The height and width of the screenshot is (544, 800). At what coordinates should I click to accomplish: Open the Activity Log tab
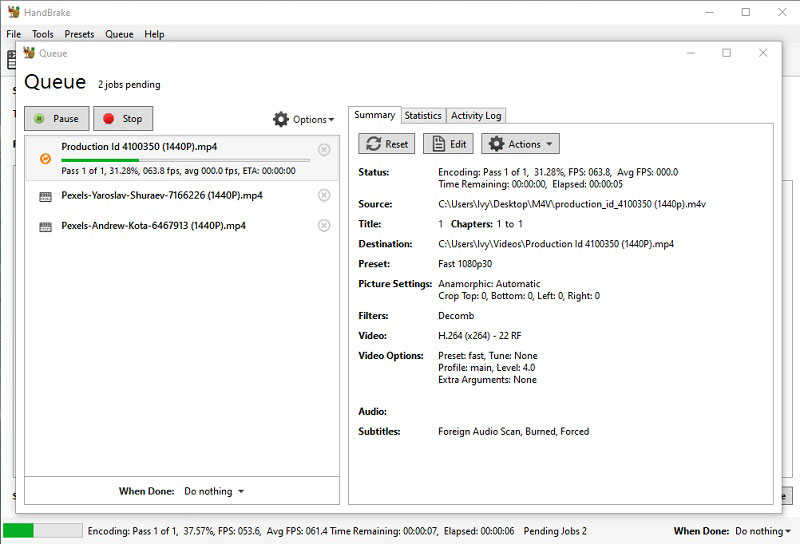476,116
